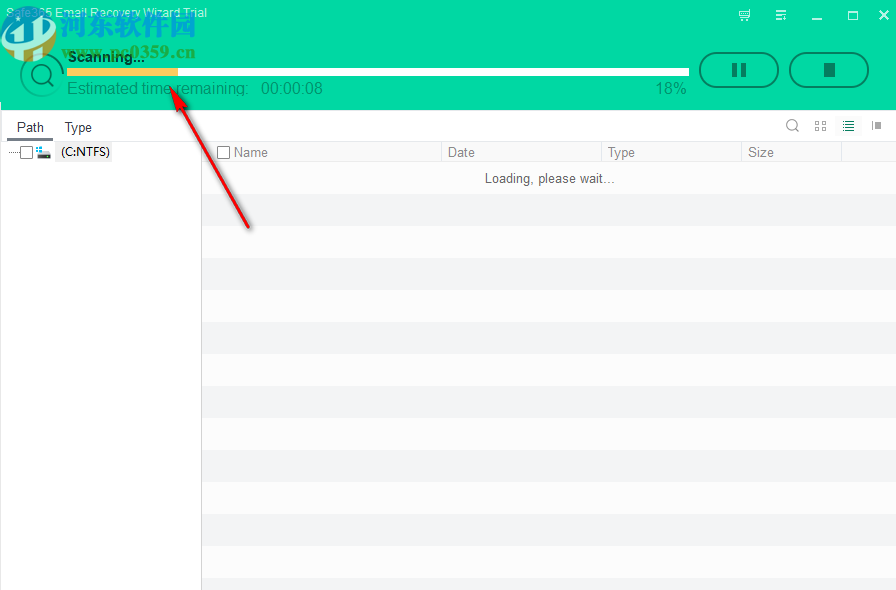The width and height of the screenshot is (896, 590).
Task: Open the search icon above the file list
Action: 792,126
